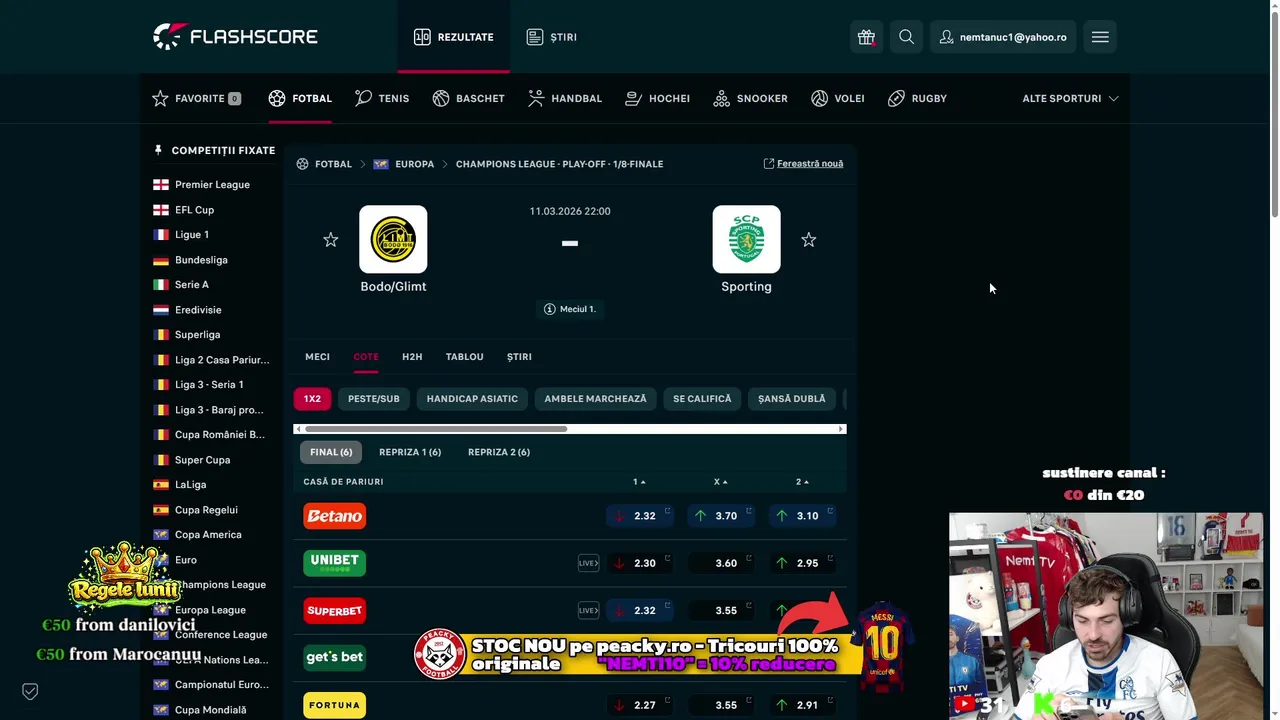Image resolution: width=1280 pixels, height=720 pixels.
Task: Click the Sporting team crest
Action: tap(746, 239)
